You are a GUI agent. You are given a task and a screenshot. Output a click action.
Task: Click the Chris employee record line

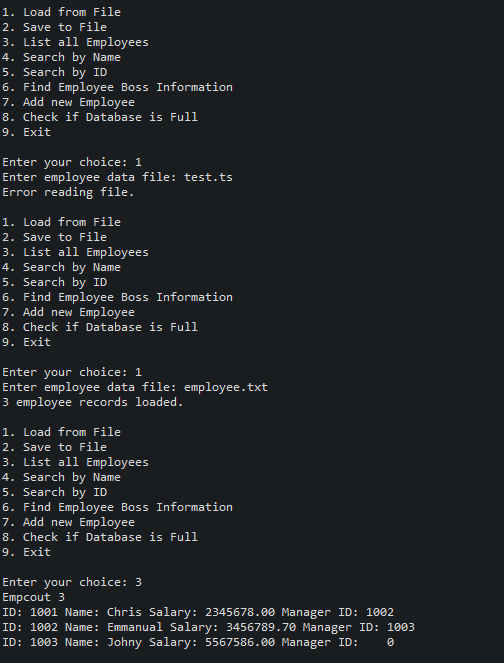tap(198, 612)
